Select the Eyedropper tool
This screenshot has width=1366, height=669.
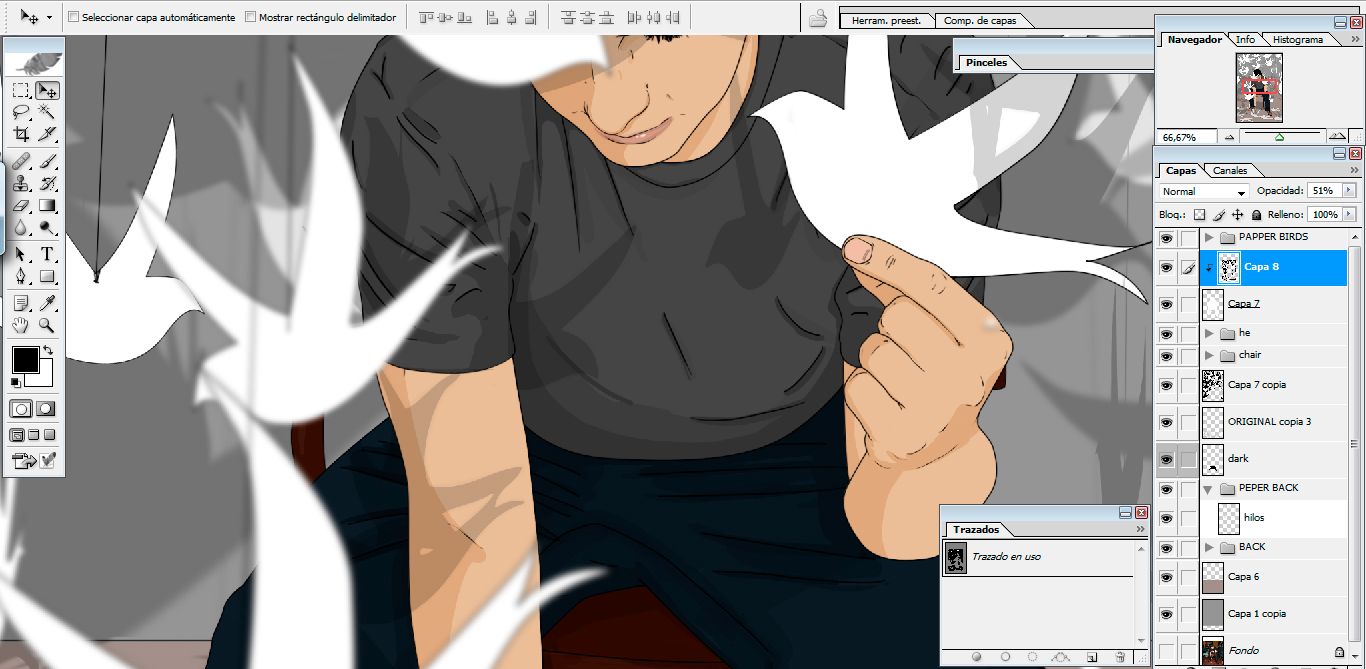46,302
